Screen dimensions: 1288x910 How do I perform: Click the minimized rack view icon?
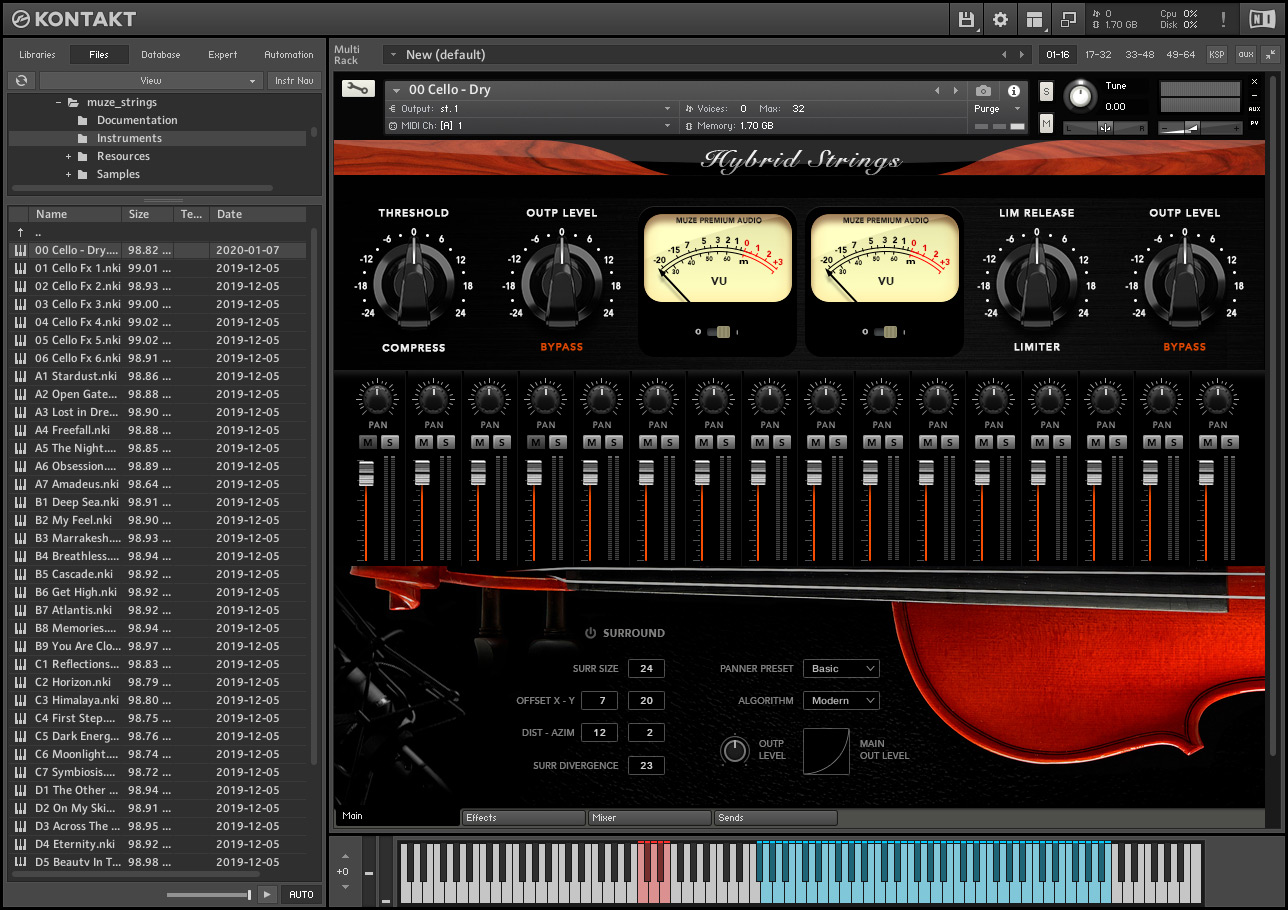(1068, 19)
